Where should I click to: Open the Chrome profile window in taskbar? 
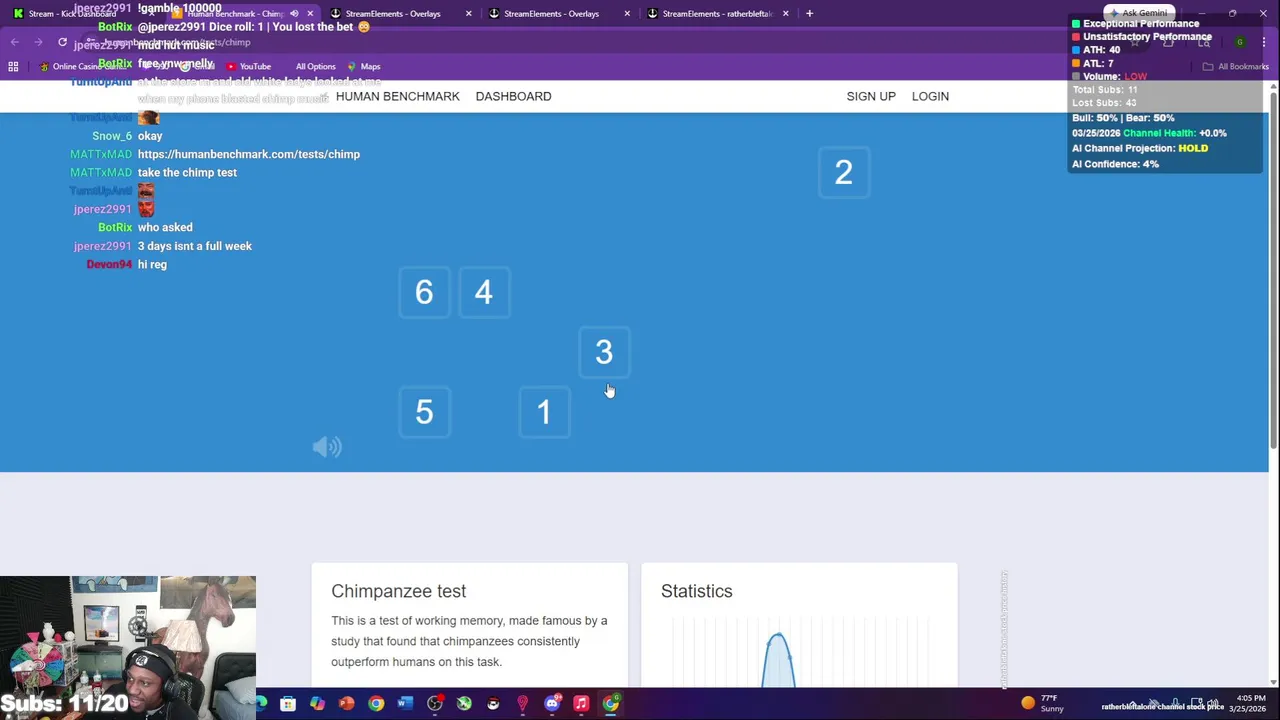tap(611, 704)
